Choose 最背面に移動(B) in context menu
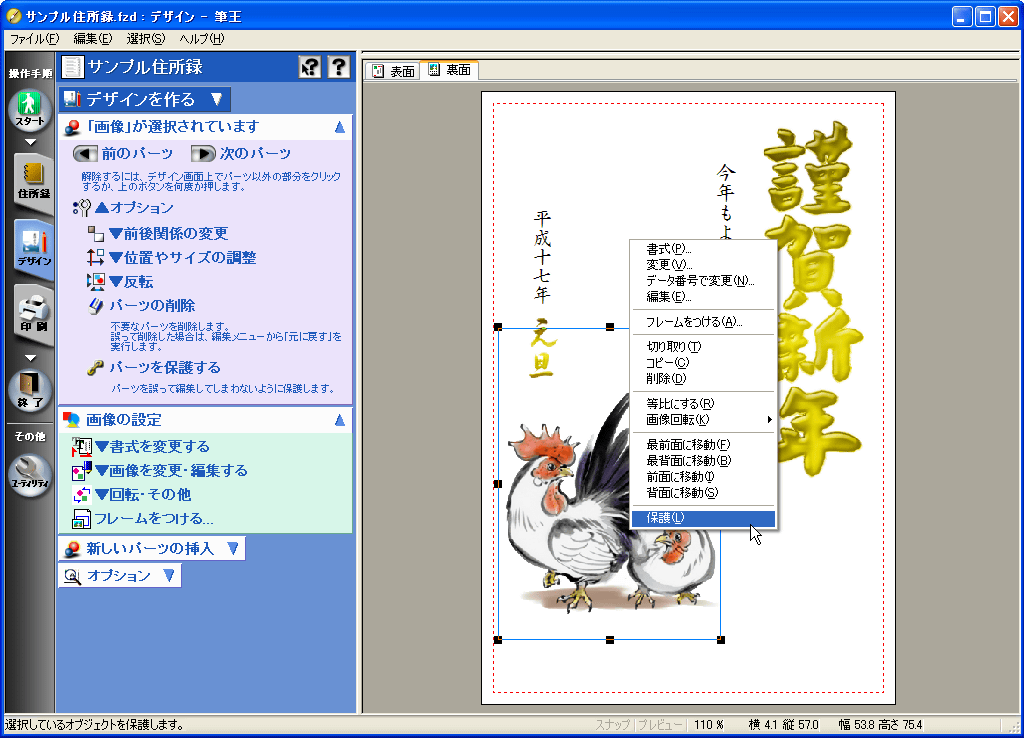 pos(703,460)
